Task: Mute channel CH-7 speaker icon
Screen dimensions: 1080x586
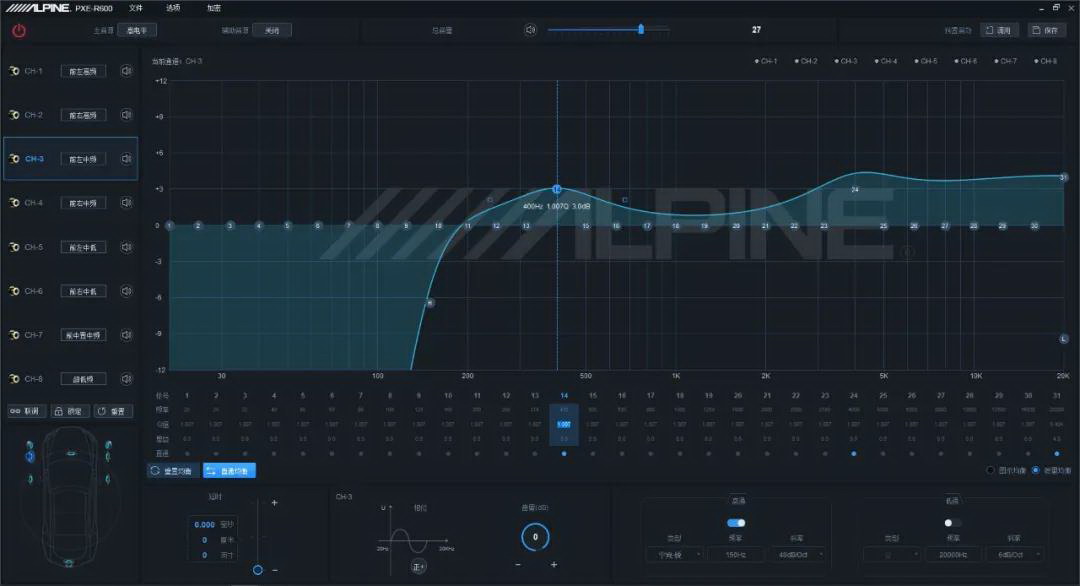Action: point(126,335)
